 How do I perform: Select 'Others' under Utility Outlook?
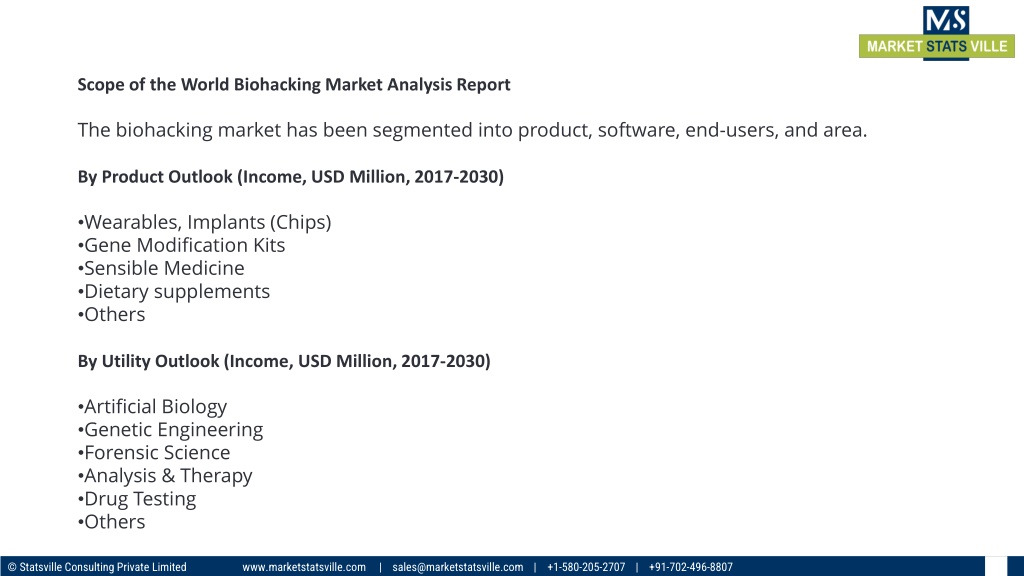click(112, 522)
